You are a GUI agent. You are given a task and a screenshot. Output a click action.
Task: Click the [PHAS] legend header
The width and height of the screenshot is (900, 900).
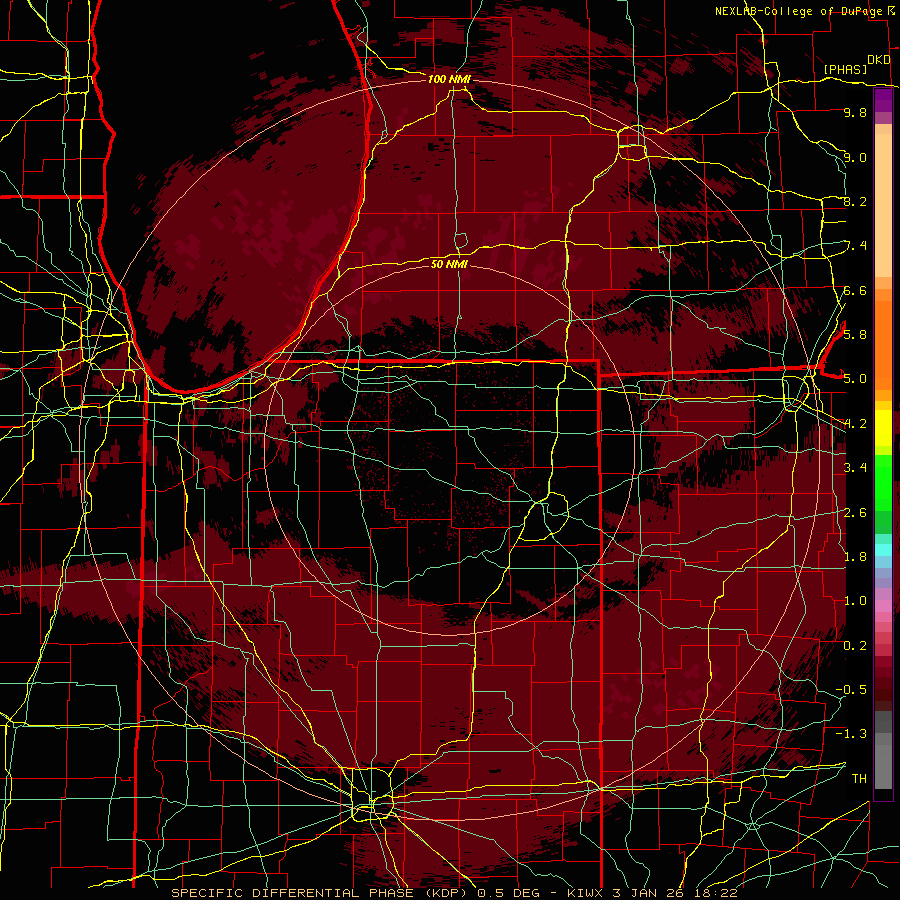click(x=845, y=70)
